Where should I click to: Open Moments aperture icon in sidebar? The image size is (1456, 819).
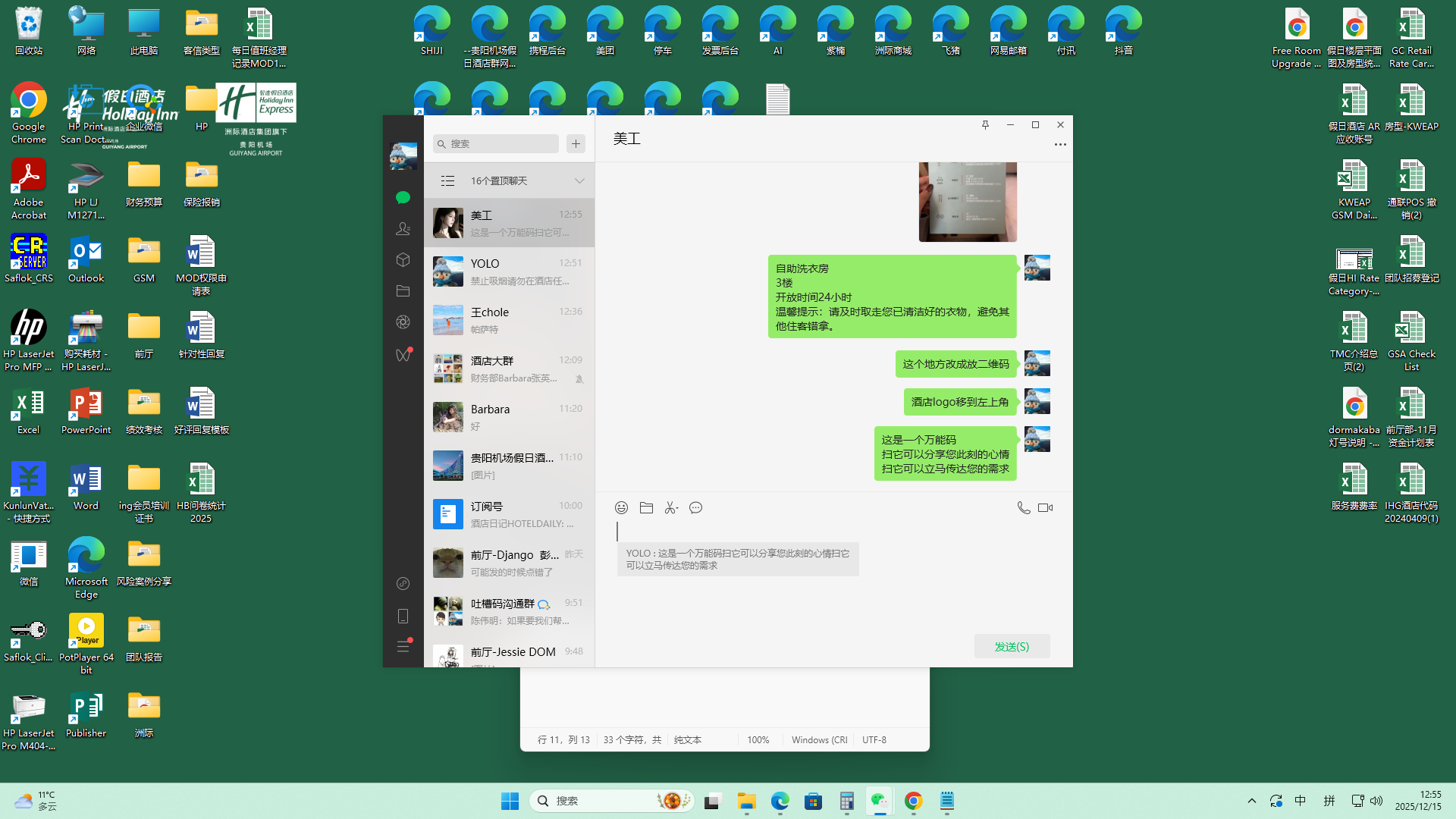pyautogui.click(x=403, y=322)
